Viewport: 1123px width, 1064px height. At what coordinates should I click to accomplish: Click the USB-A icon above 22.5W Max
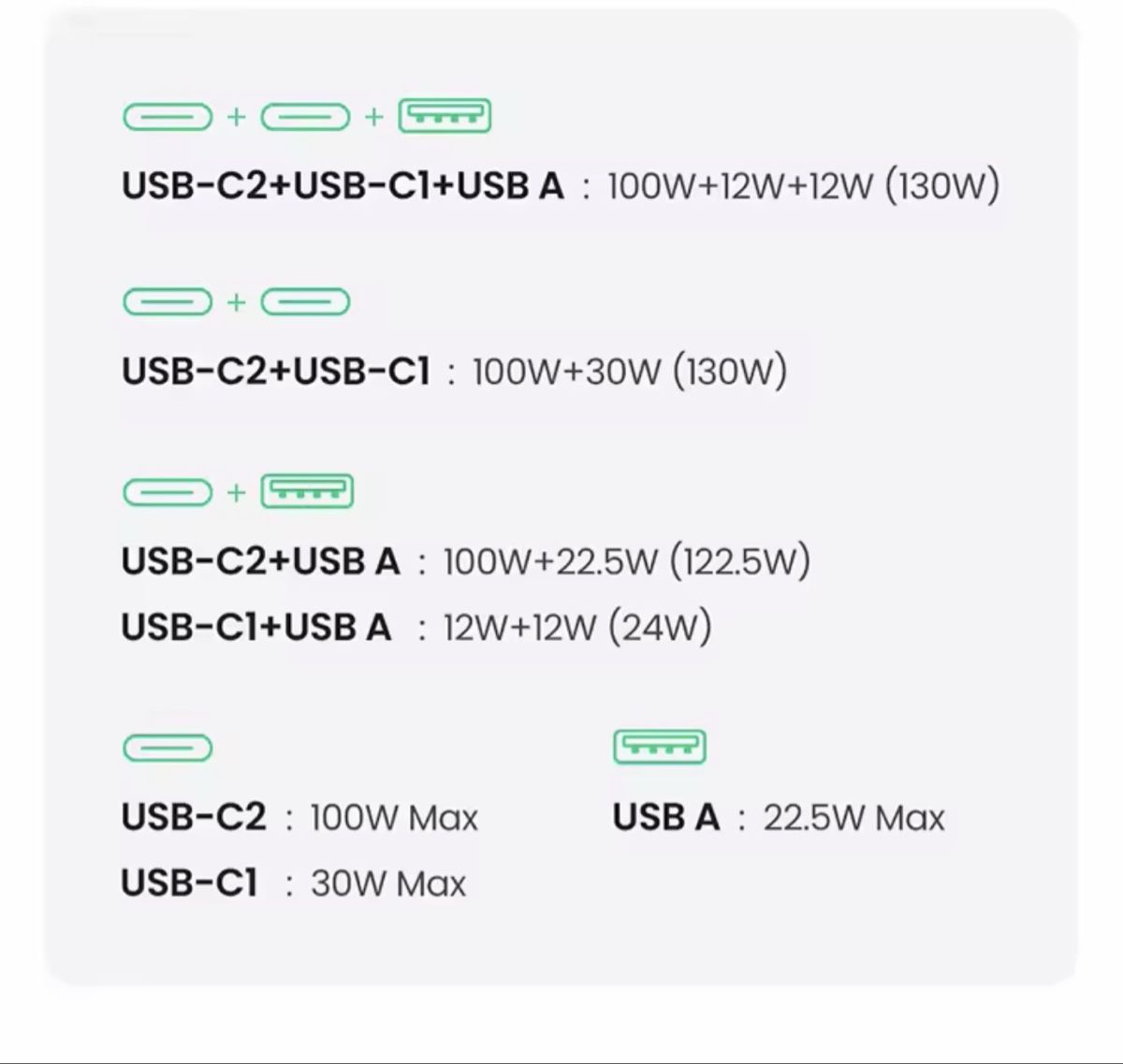tap(659, 748)
